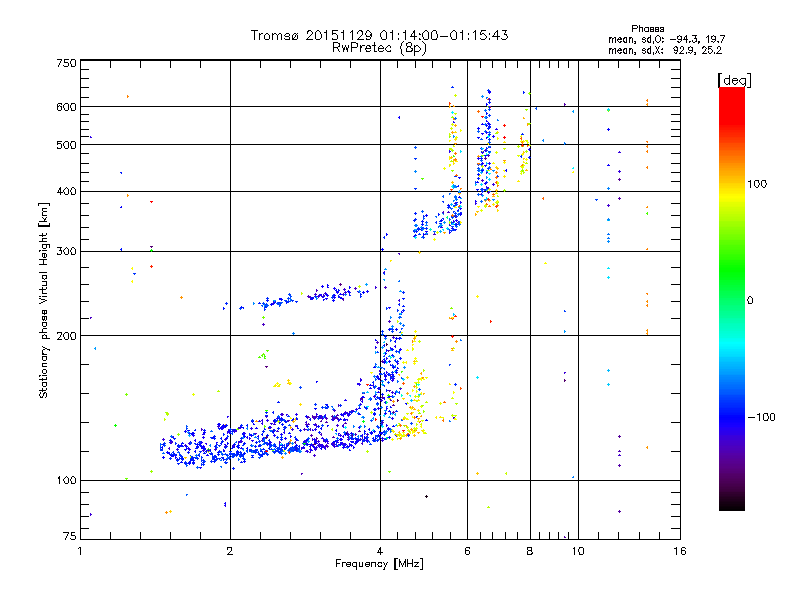The image size is (800, 600).
Task: Click the plot title 'Tromsø 20151129 01:14:00-01:15:43'
Action: pos(379,35)
